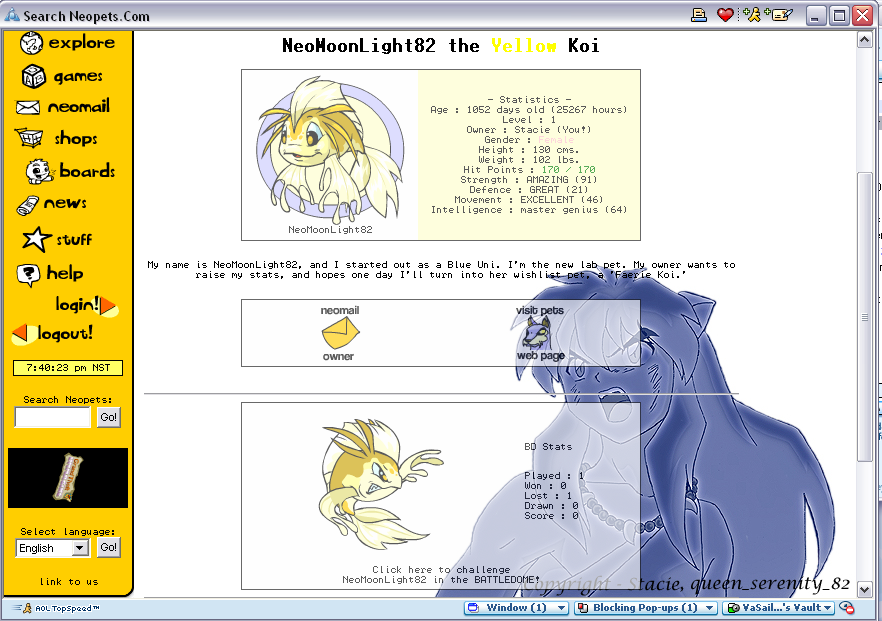Click the 7:40:23 pm NST clock
The image size is (882, 621).
click(68, 368)
